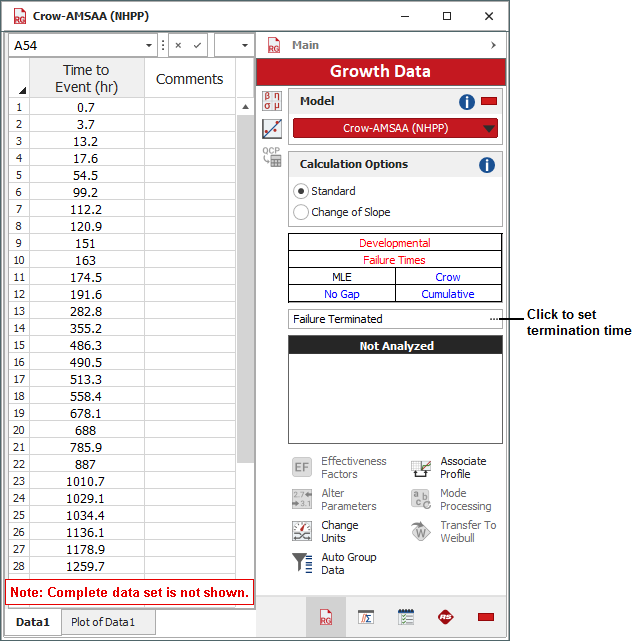Viewport: 635px width, 641px height.
Task: Click the red swatch beside Model
Action: coord(489,102)
